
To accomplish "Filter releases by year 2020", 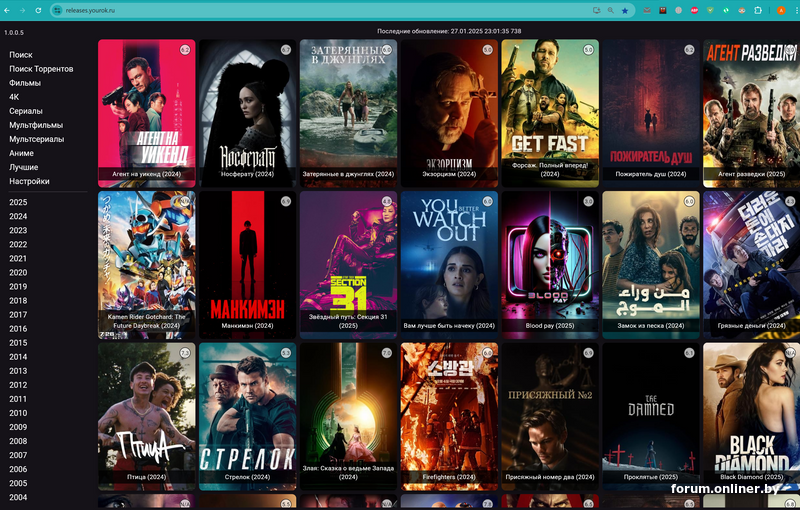I will 18,272.
